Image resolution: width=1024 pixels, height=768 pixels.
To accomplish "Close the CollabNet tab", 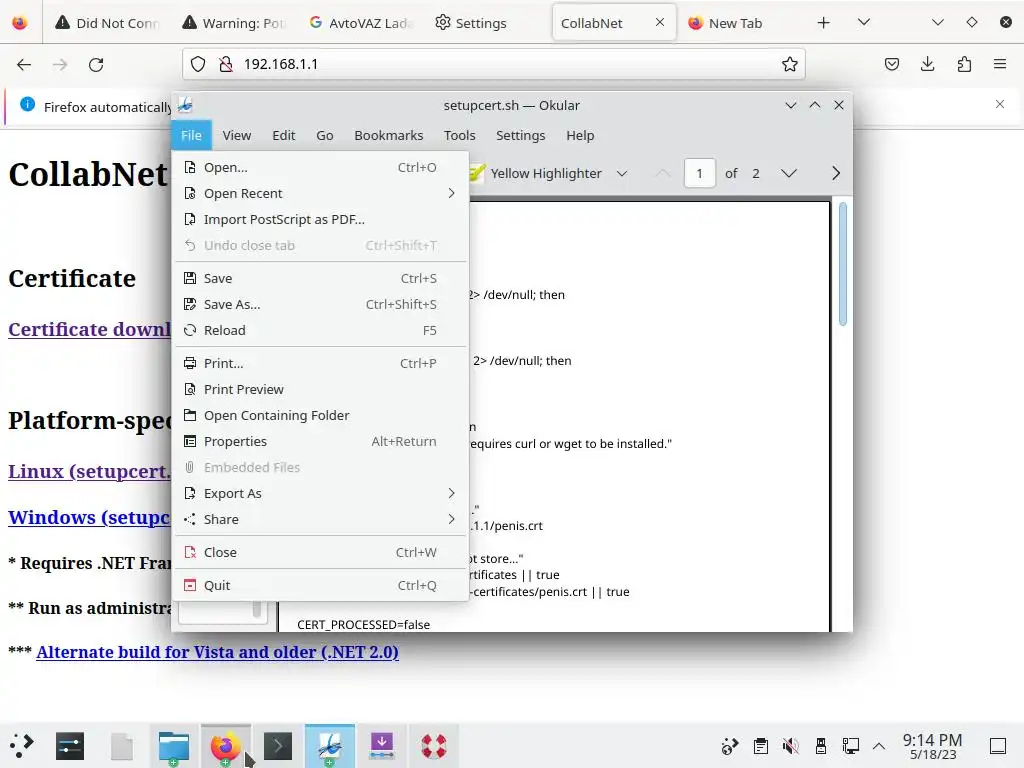I will coord(660,22).
